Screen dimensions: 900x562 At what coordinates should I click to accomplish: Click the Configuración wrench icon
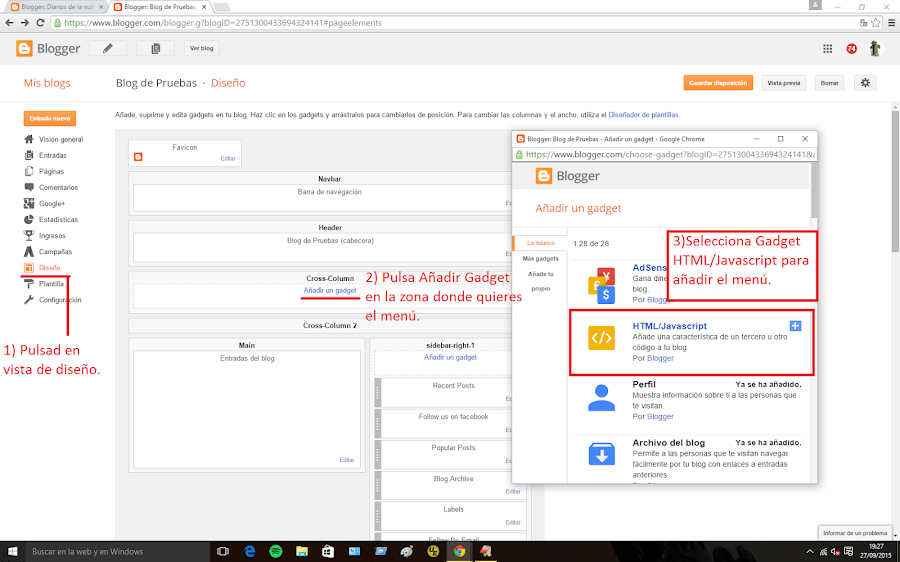[29, 300]
